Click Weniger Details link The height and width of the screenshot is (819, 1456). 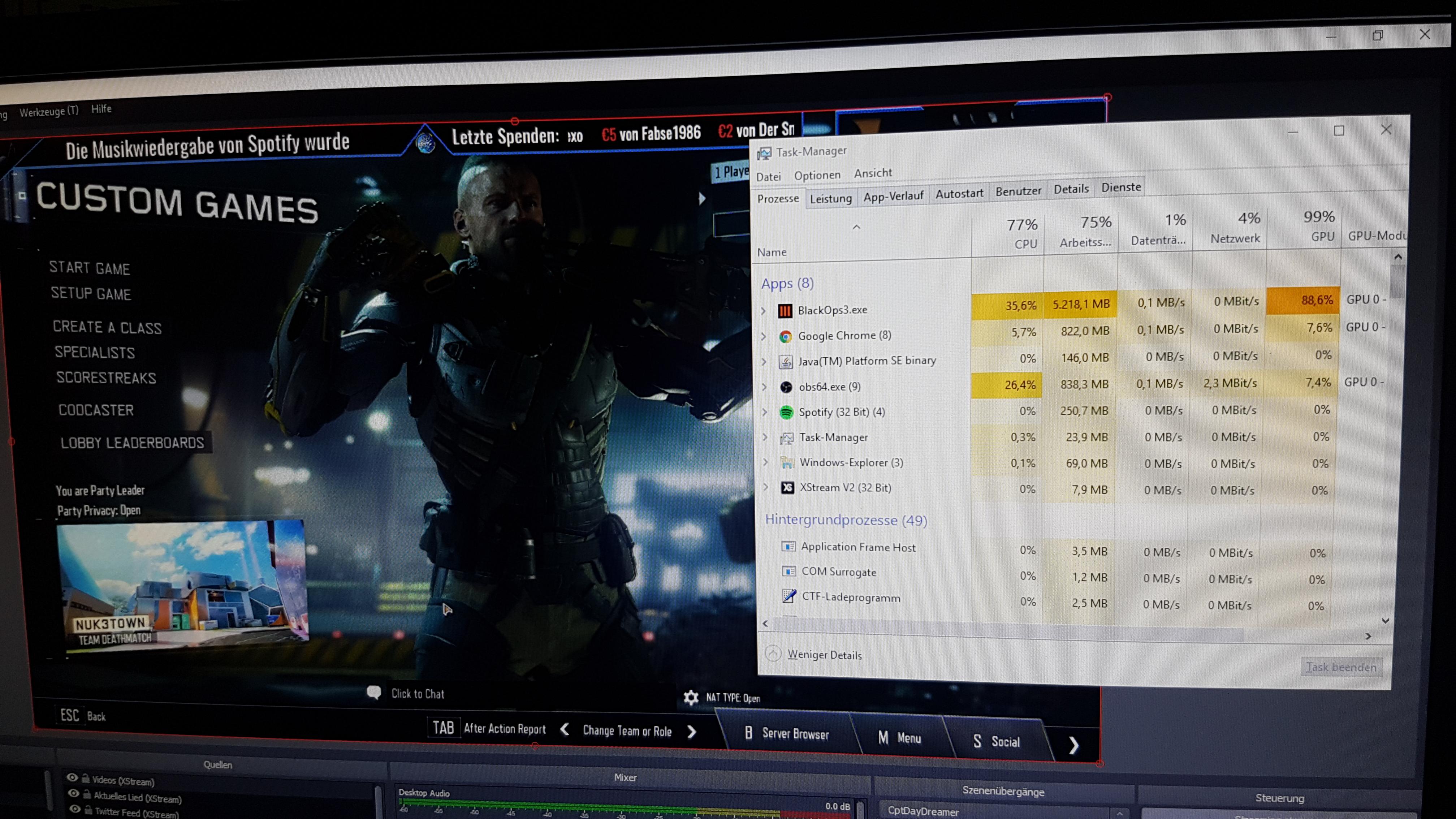824,655
